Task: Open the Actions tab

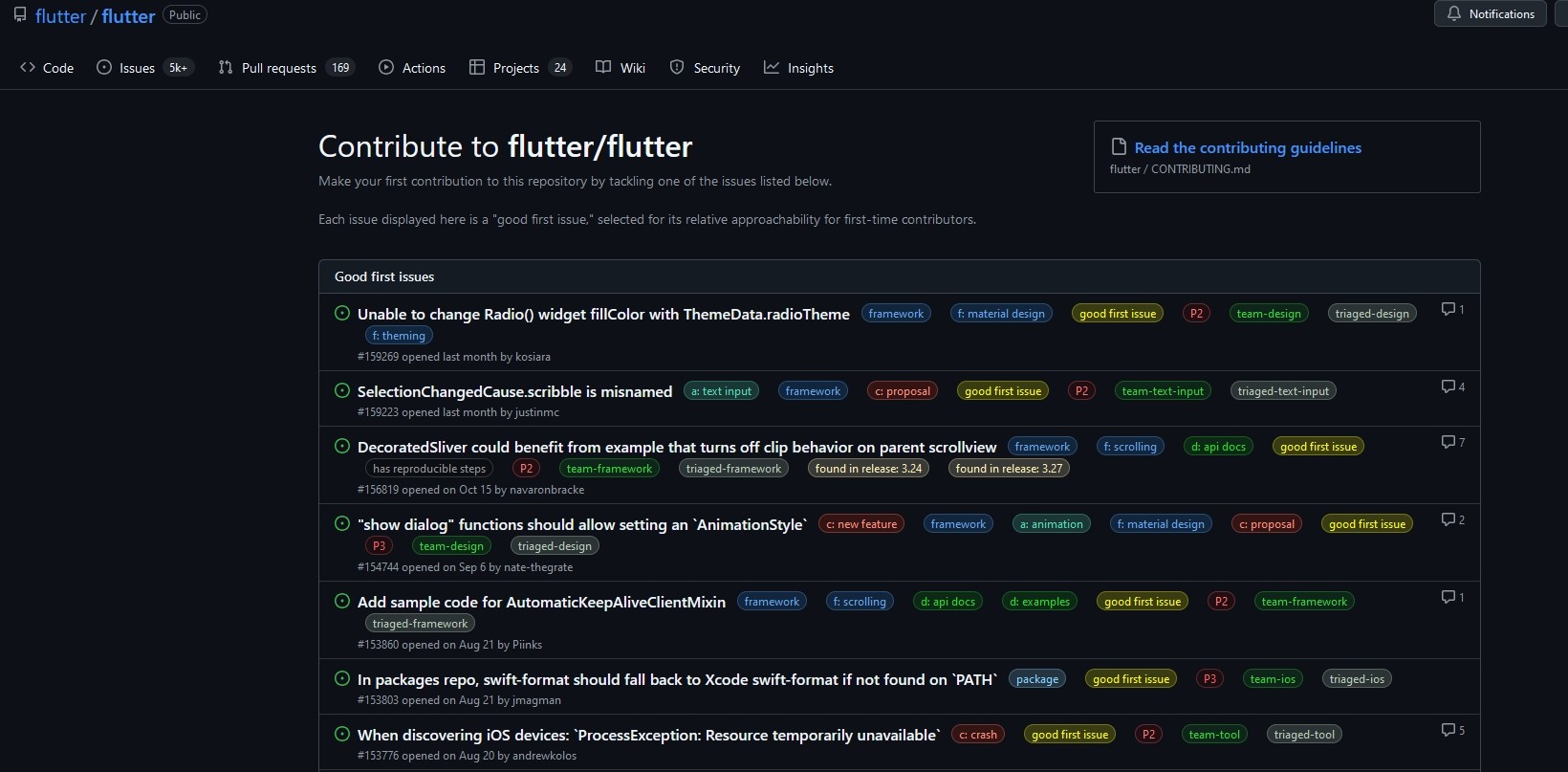Action: coord(412,68)
